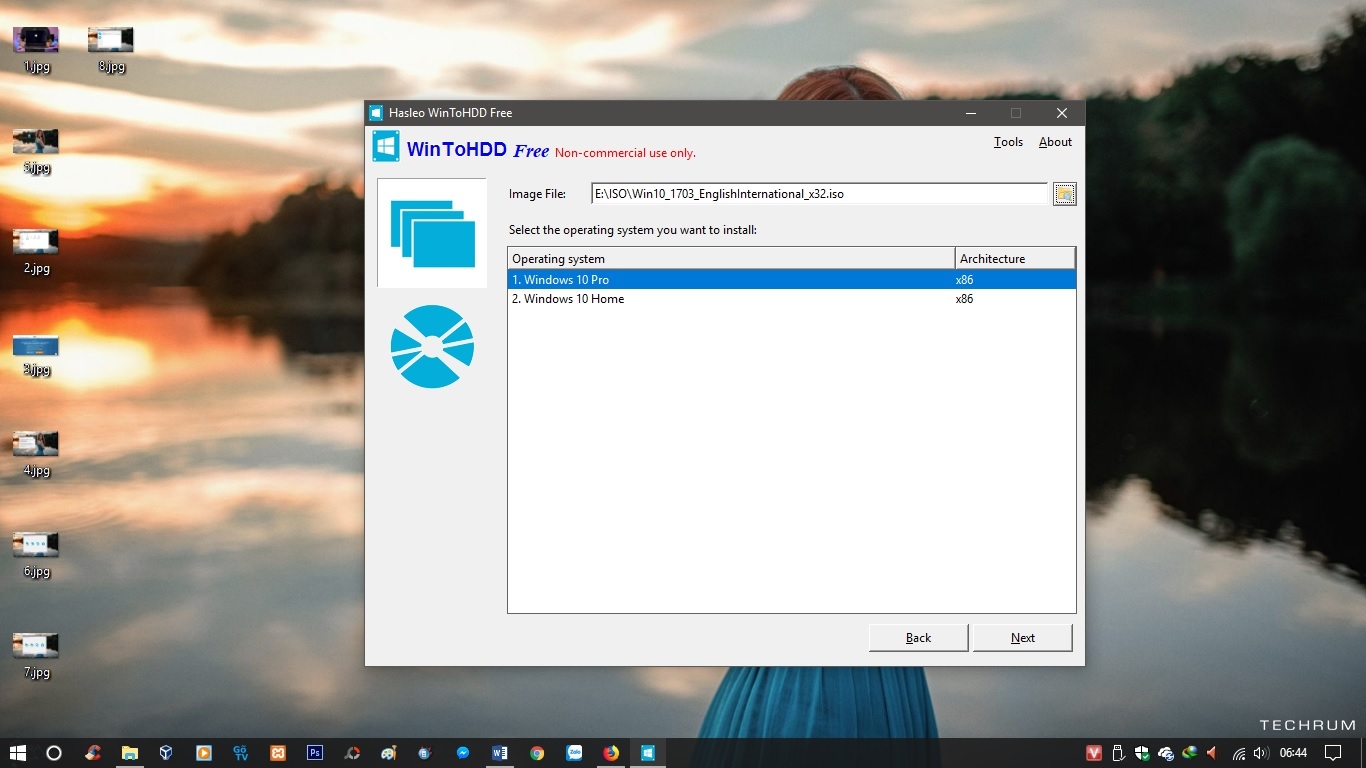Click the orange speaker tray icon
The image size is (1366, 768).
click(1212, 753)
